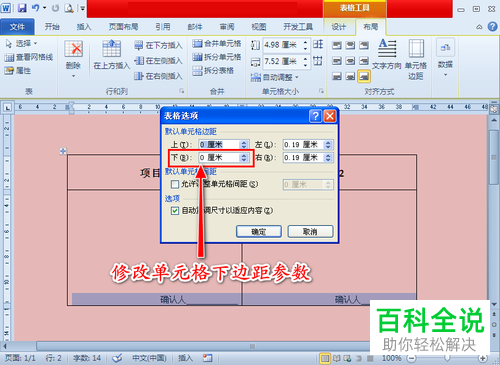The width and height of the screenshot is (500, 365).
Task: Switch to 插入 insert tab
Action: (84, 27)
